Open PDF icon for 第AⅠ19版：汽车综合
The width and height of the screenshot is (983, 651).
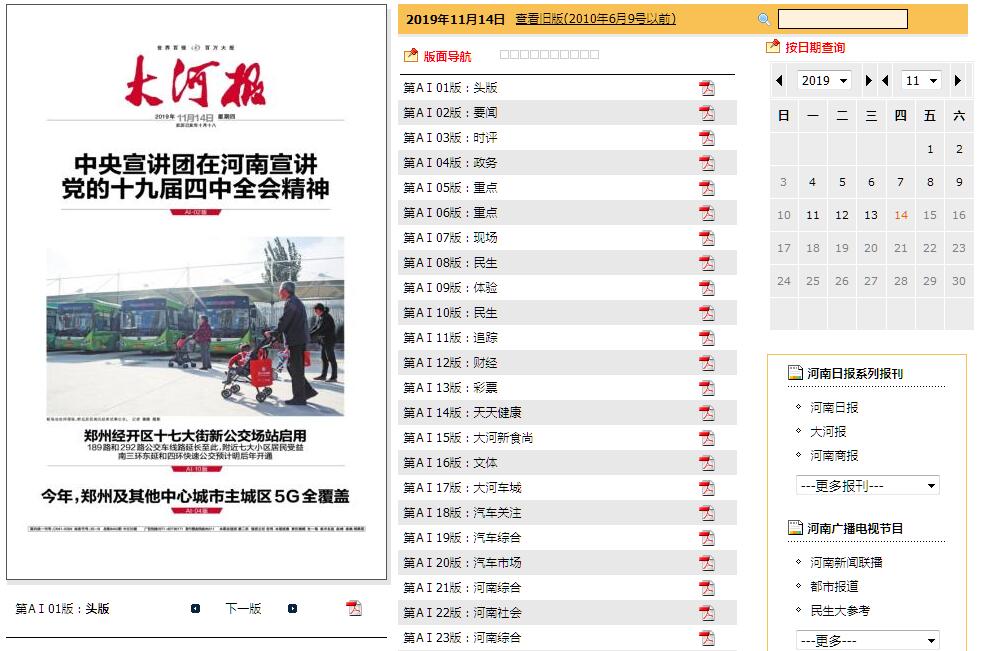[x=707, y=538]
